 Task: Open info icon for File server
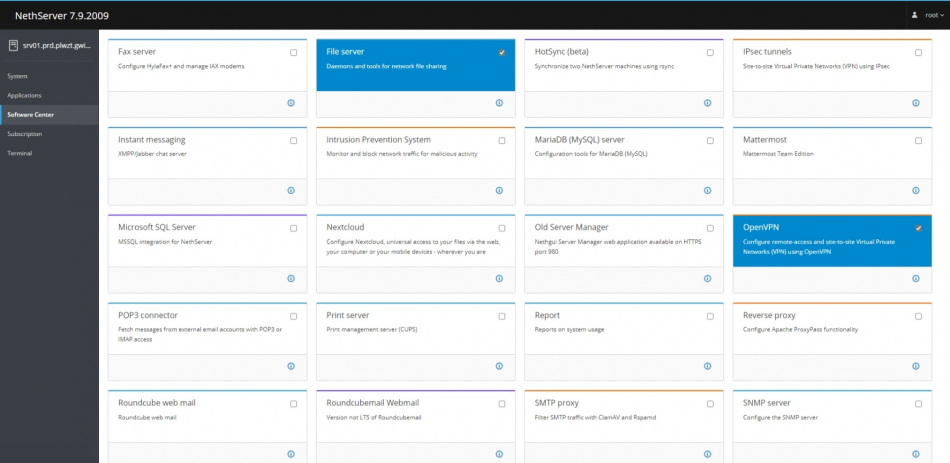tap(499, 103)
